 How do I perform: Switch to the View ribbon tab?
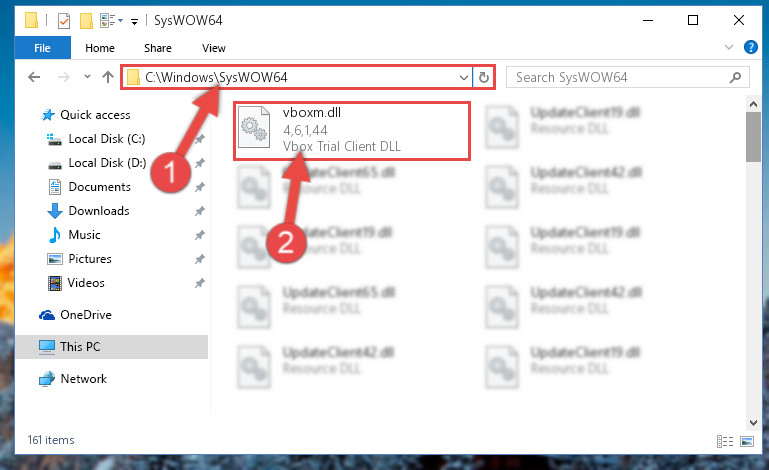pos(214,48)
